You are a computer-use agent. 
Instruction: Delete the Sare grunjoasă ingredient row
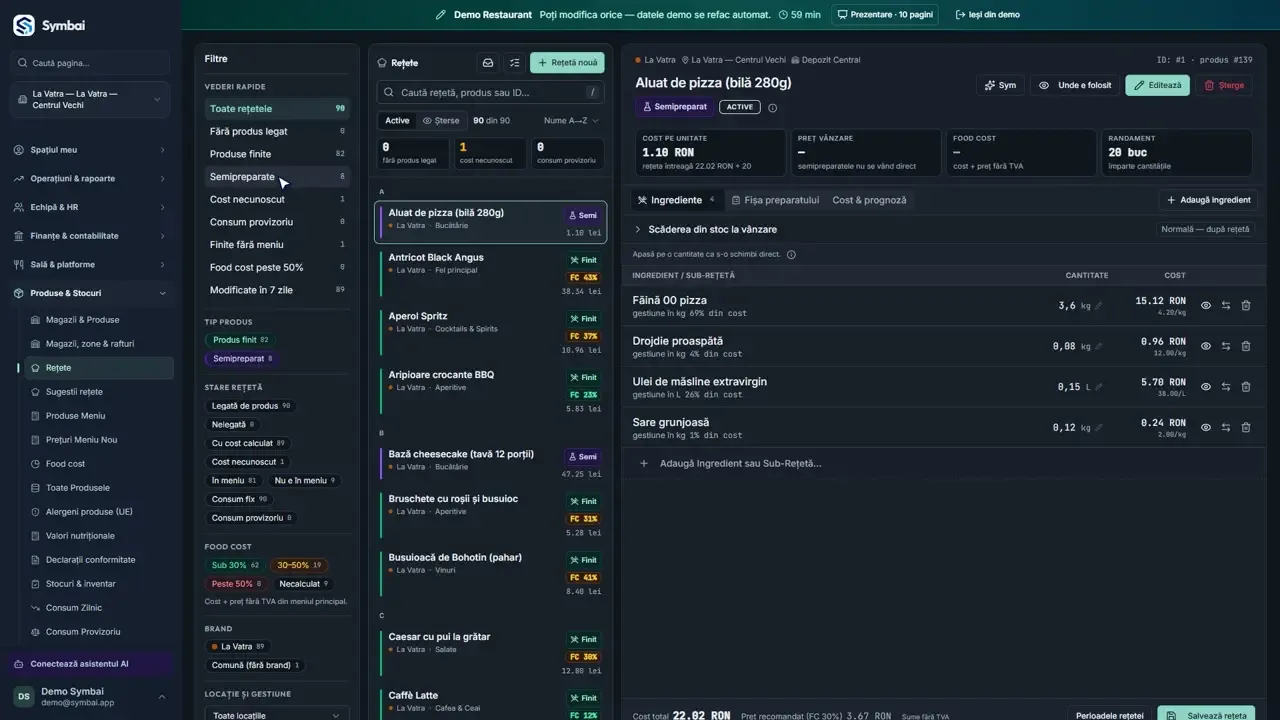pyautogui.click(x=1246, y=428)
